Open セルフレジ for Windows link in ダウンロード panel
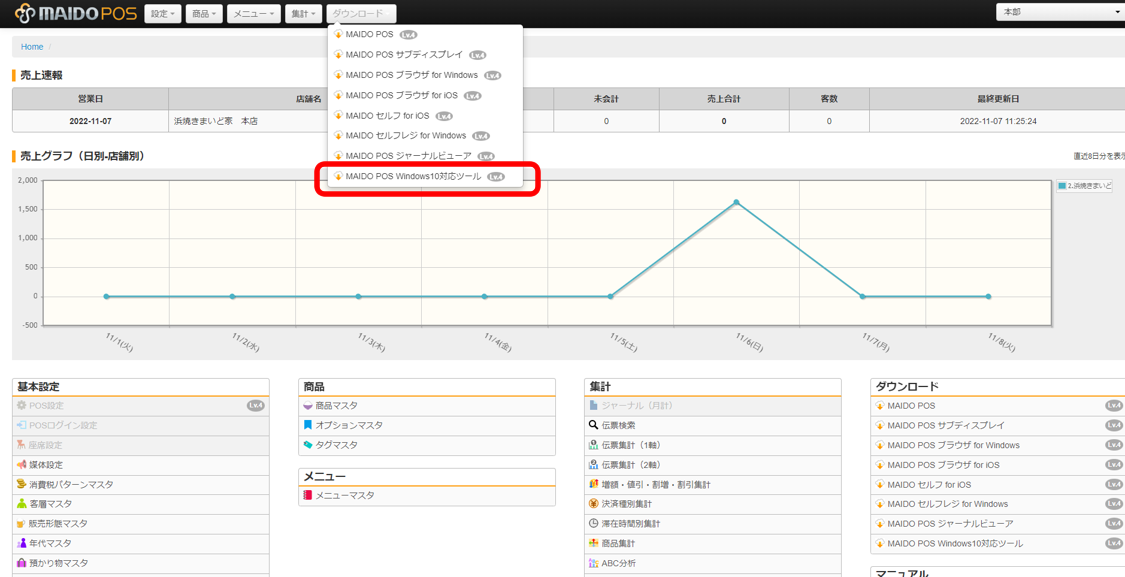Screen dimensions: 1125x577 point(947,505)
